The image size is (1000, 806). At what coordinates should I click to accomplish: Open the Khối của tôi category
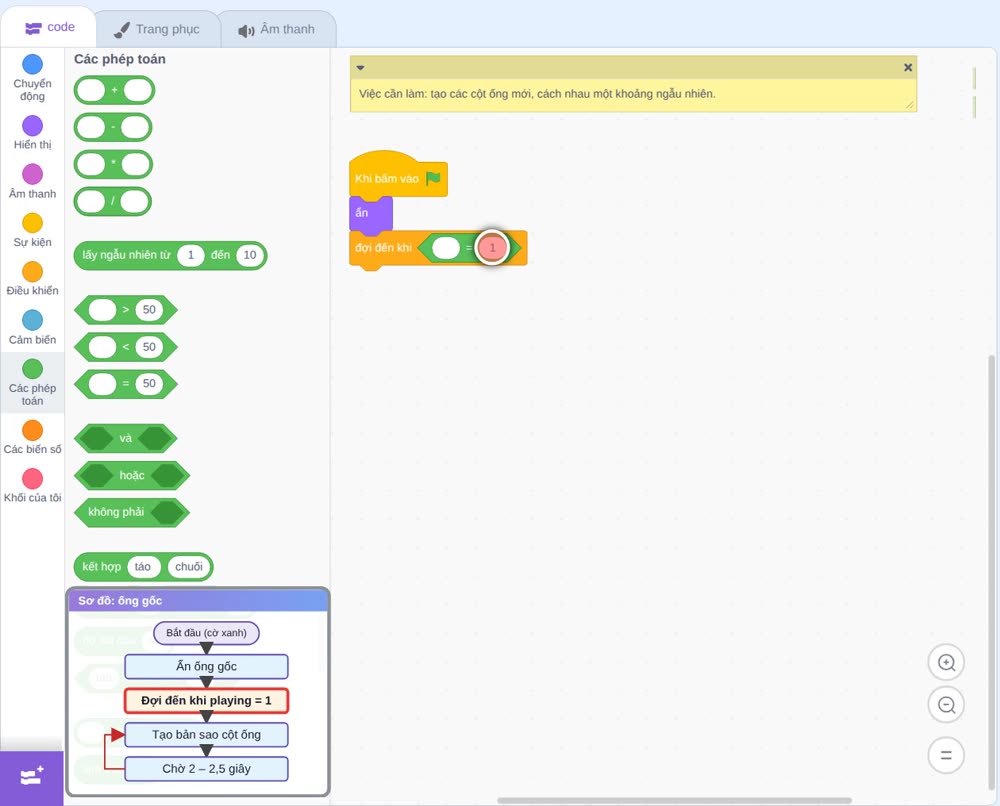click(x=33, y=486)
